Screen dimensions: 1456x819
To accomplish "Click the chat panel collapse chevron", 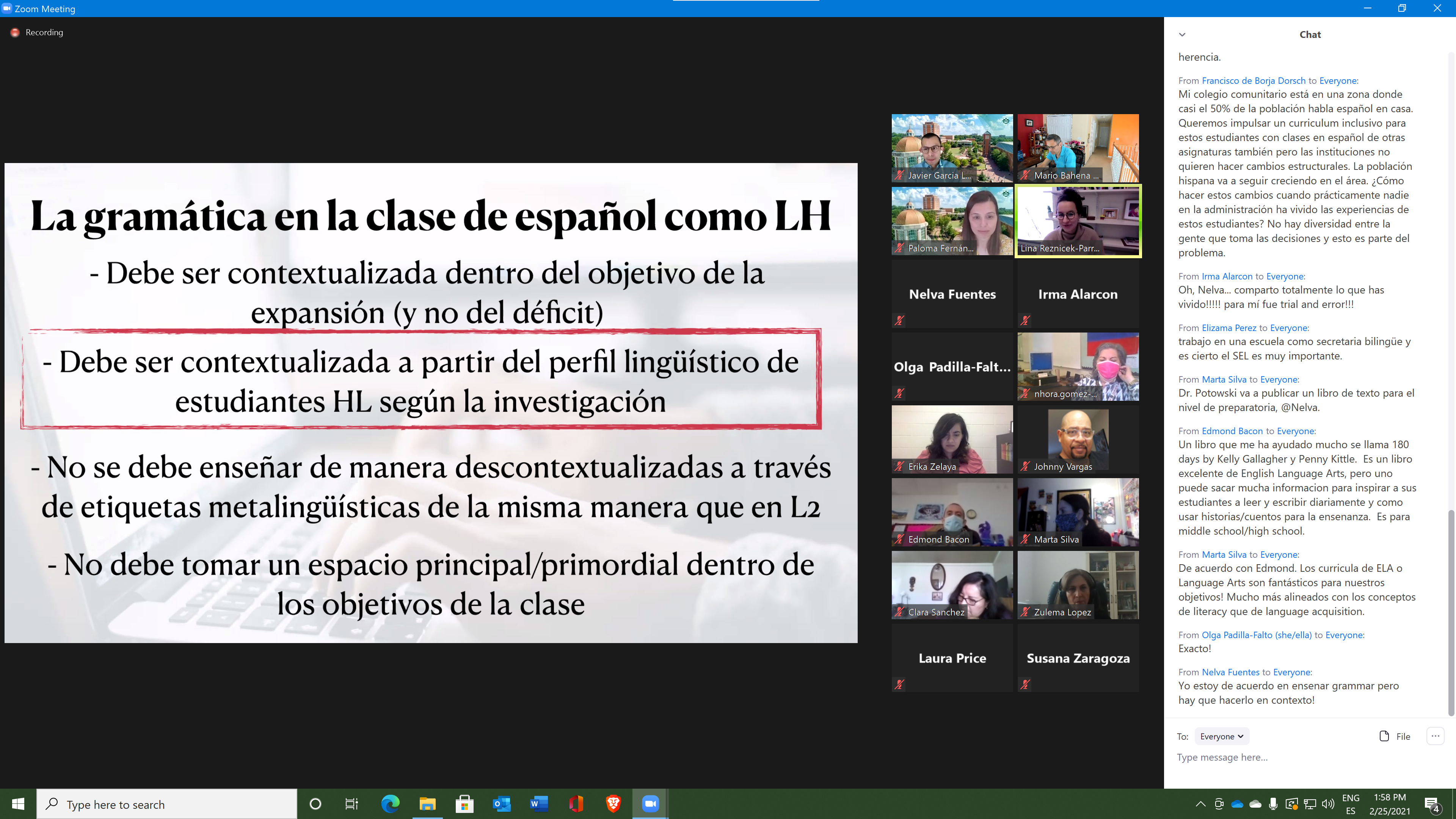I will [1182, 35].
